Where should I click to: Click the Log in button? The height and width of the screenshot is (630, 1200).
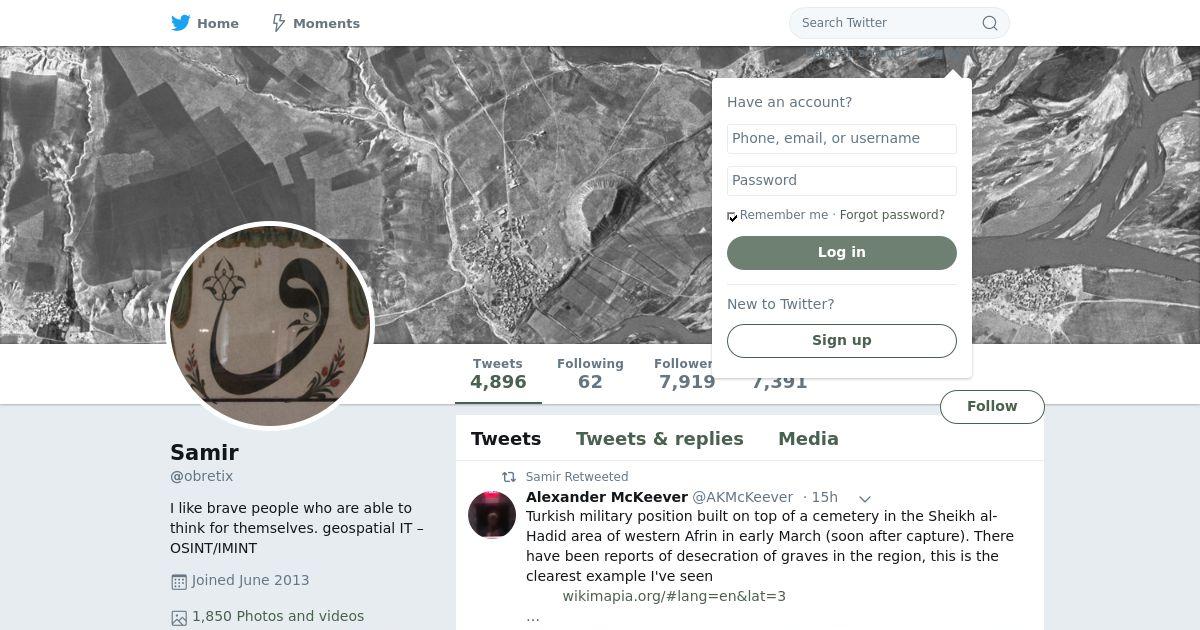842,253
